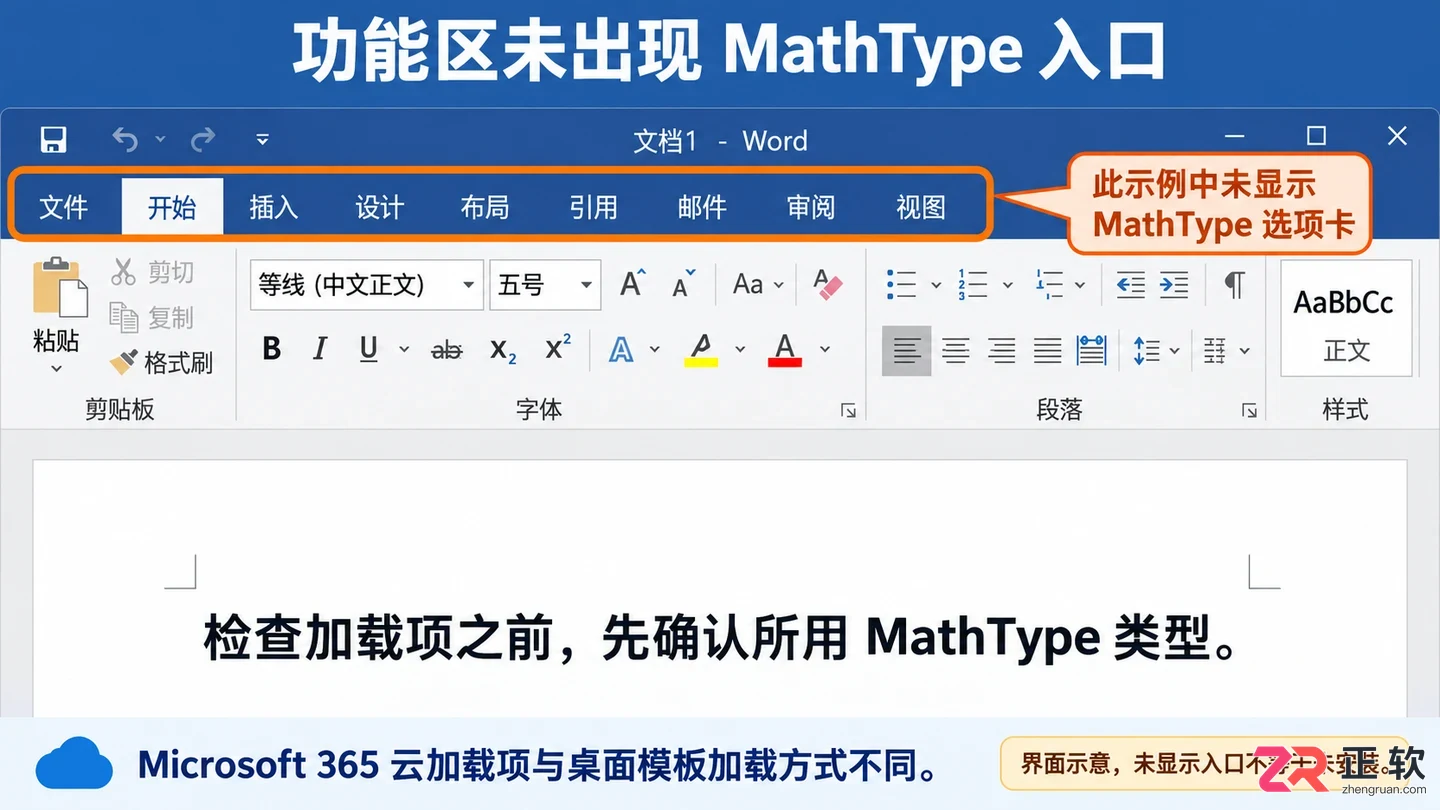Toggle superscript formatting
This screenshot has height=810, width=1440.
[x=558, y=348]
